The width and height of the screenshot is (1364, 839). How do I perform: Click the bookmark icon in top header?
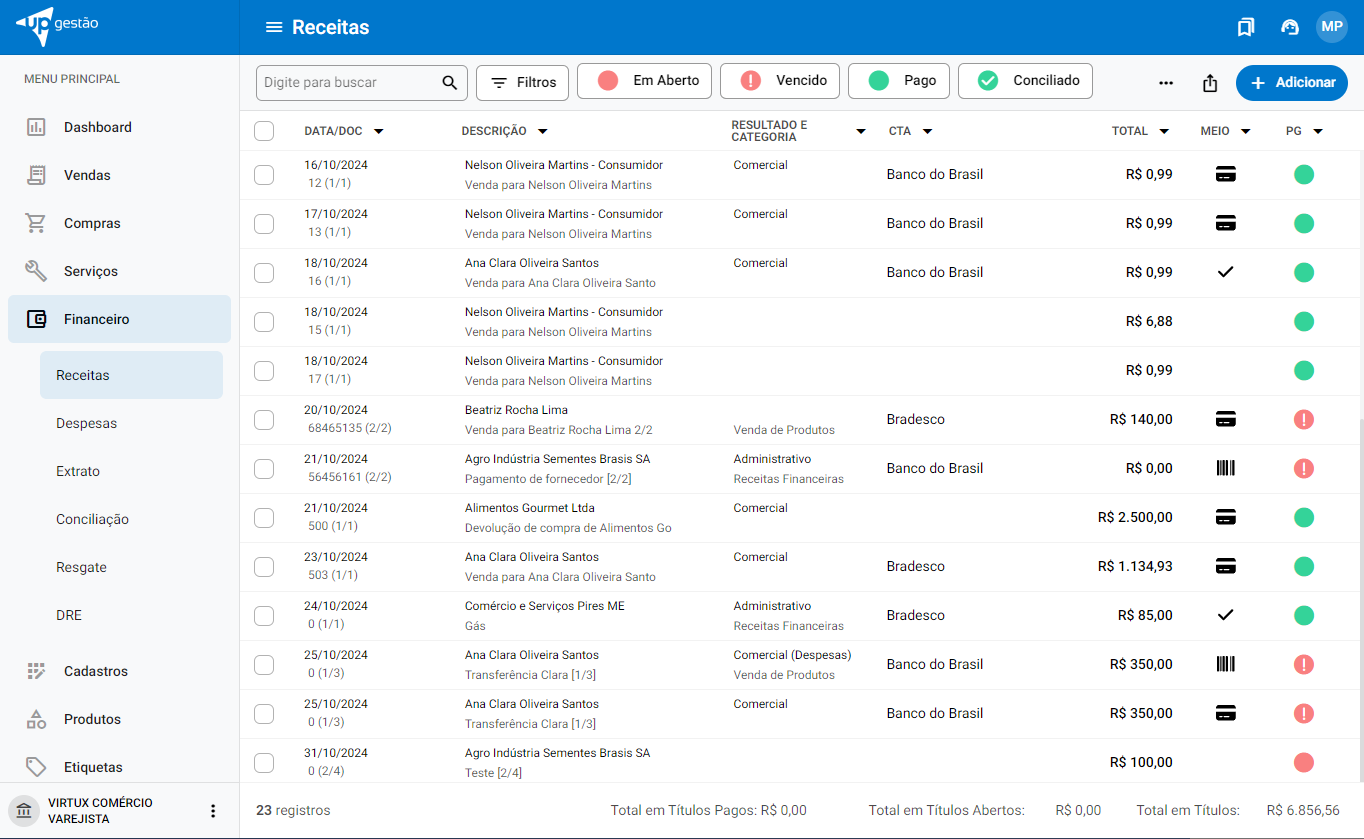point(1245,27)
